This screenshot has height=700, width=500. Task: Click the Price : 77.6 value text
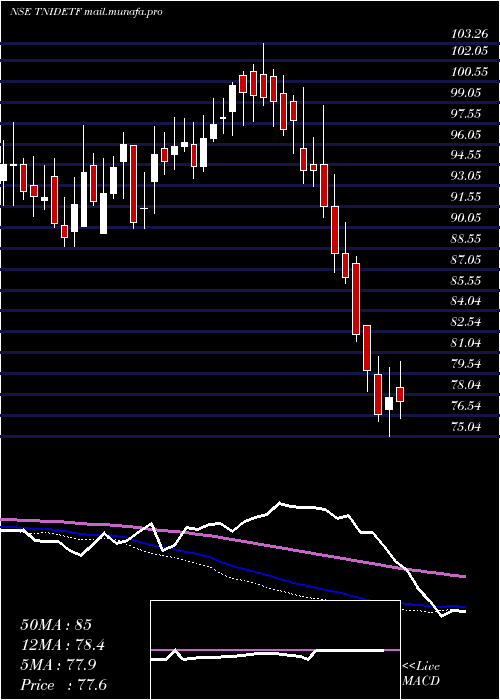63,685
